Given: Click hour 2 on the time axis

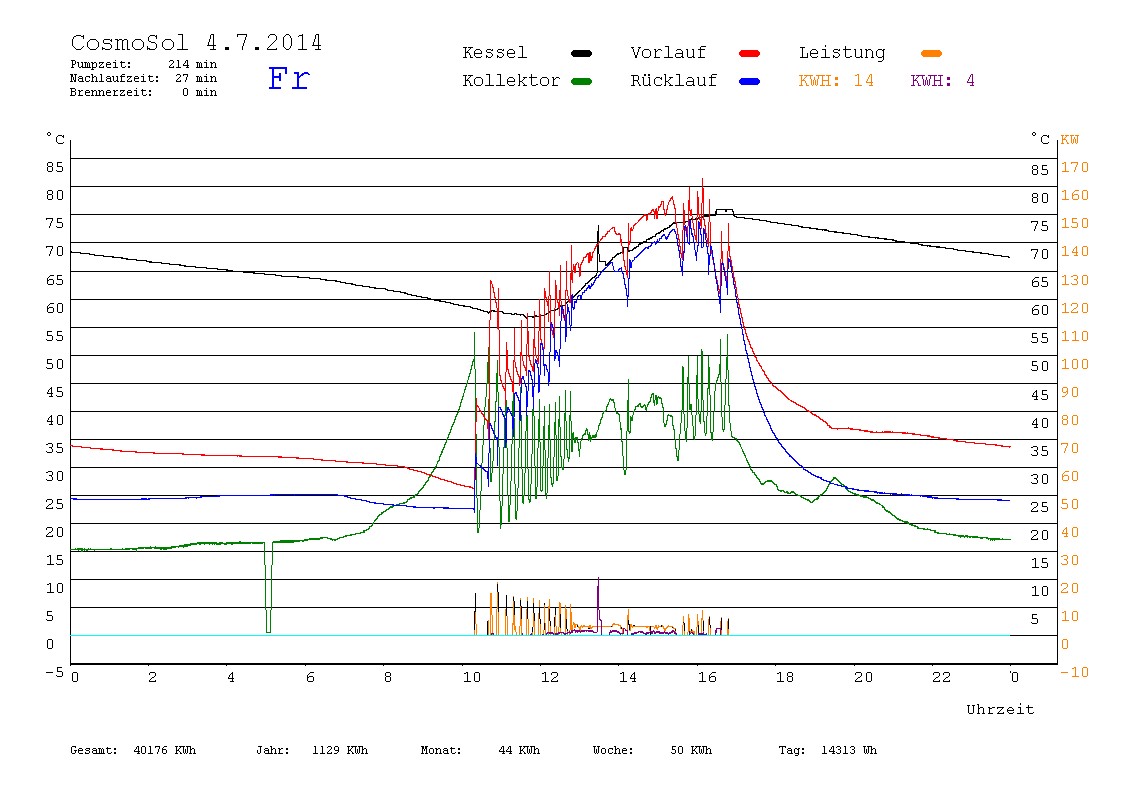Looking at the screenshot, I should coord(152,677).
